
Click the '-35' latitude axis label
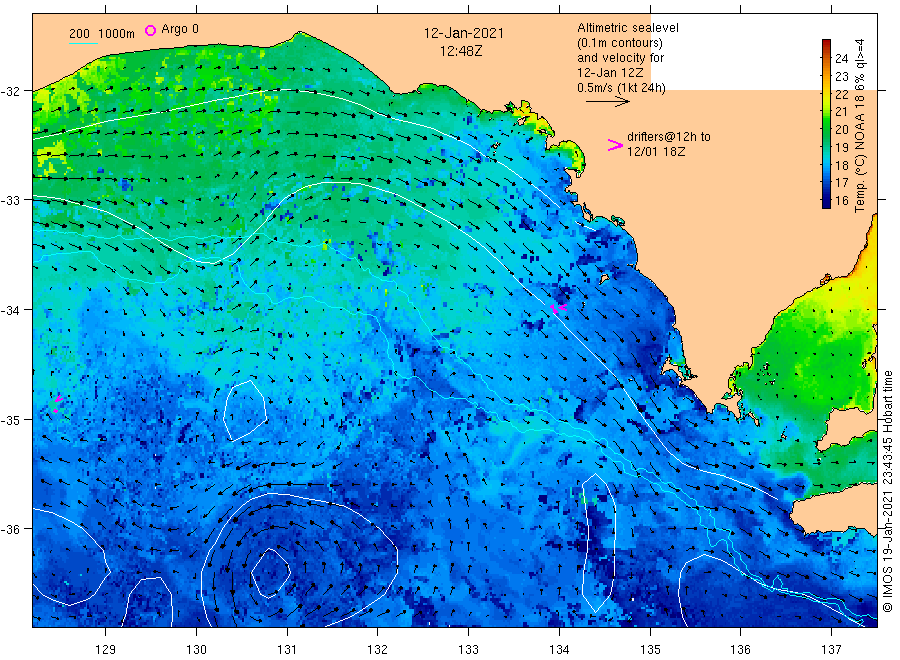[10, 420]
